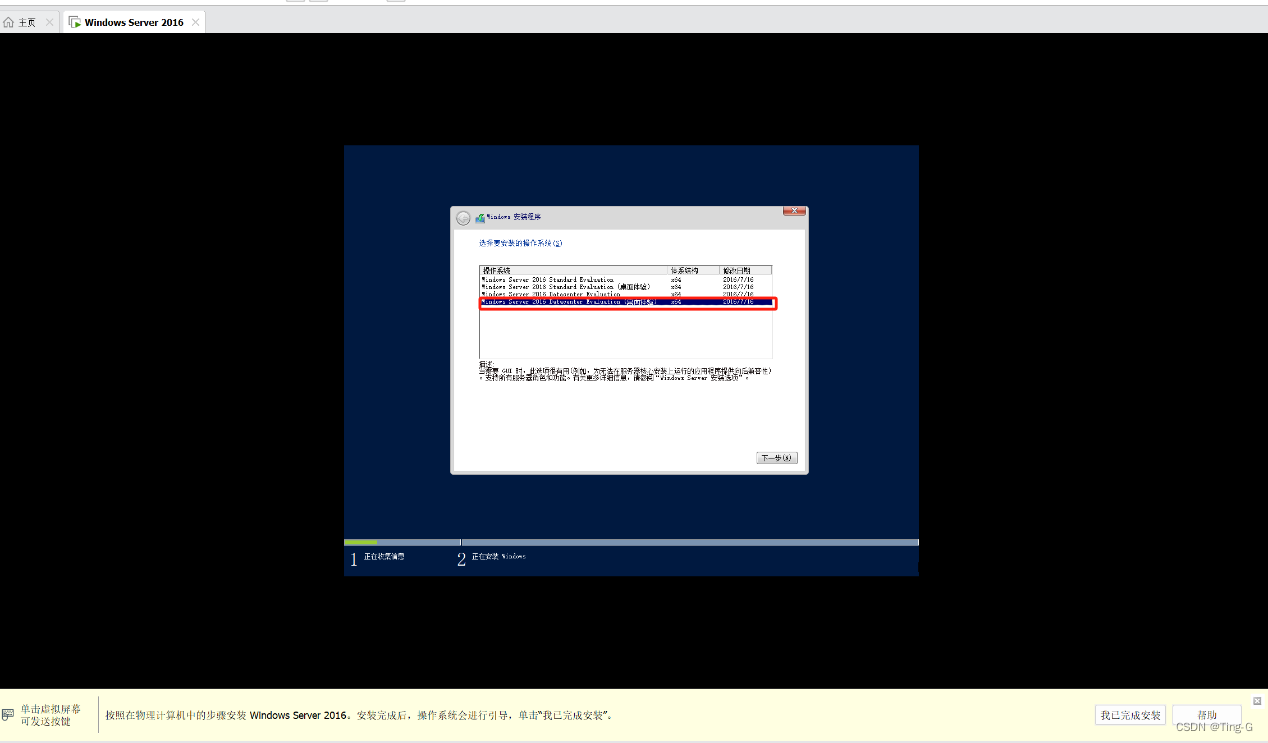Click the 操作系统 column header
This screenshot has height=743, width=1268.
click(574, 271)
